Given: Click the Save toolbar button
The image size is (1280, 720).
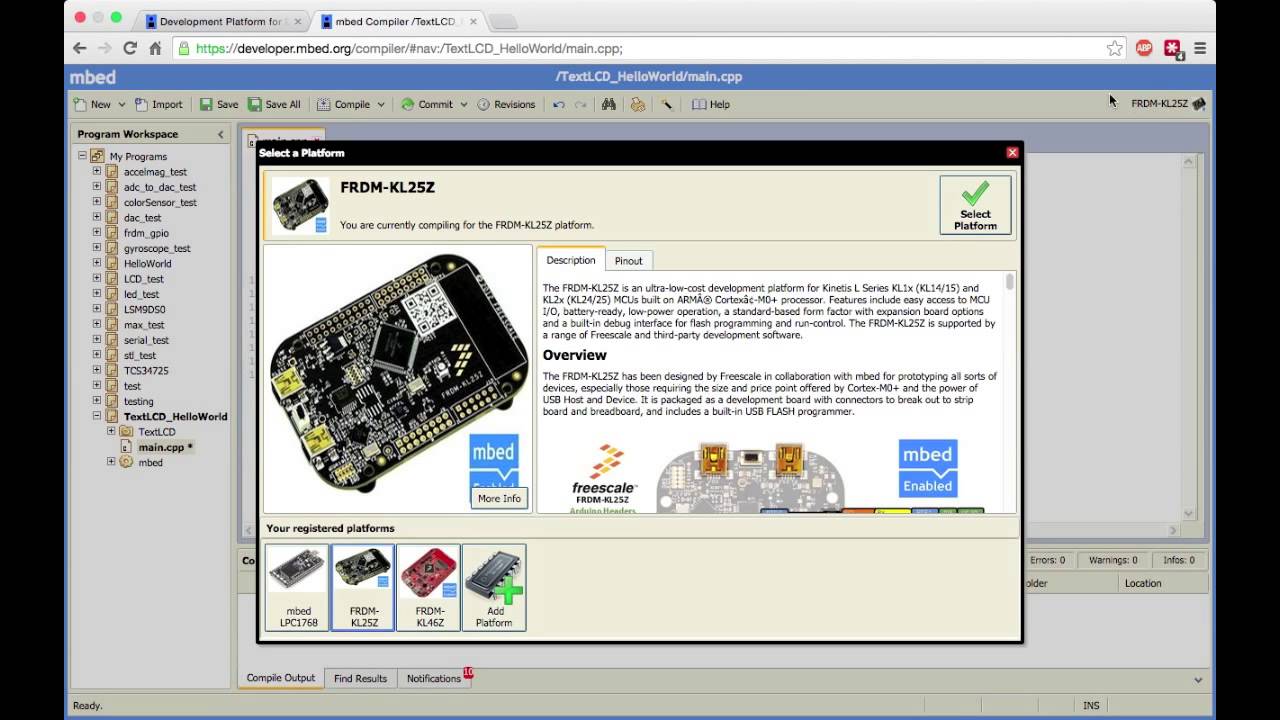Looking at the screenshot, I should click(219, 104).
